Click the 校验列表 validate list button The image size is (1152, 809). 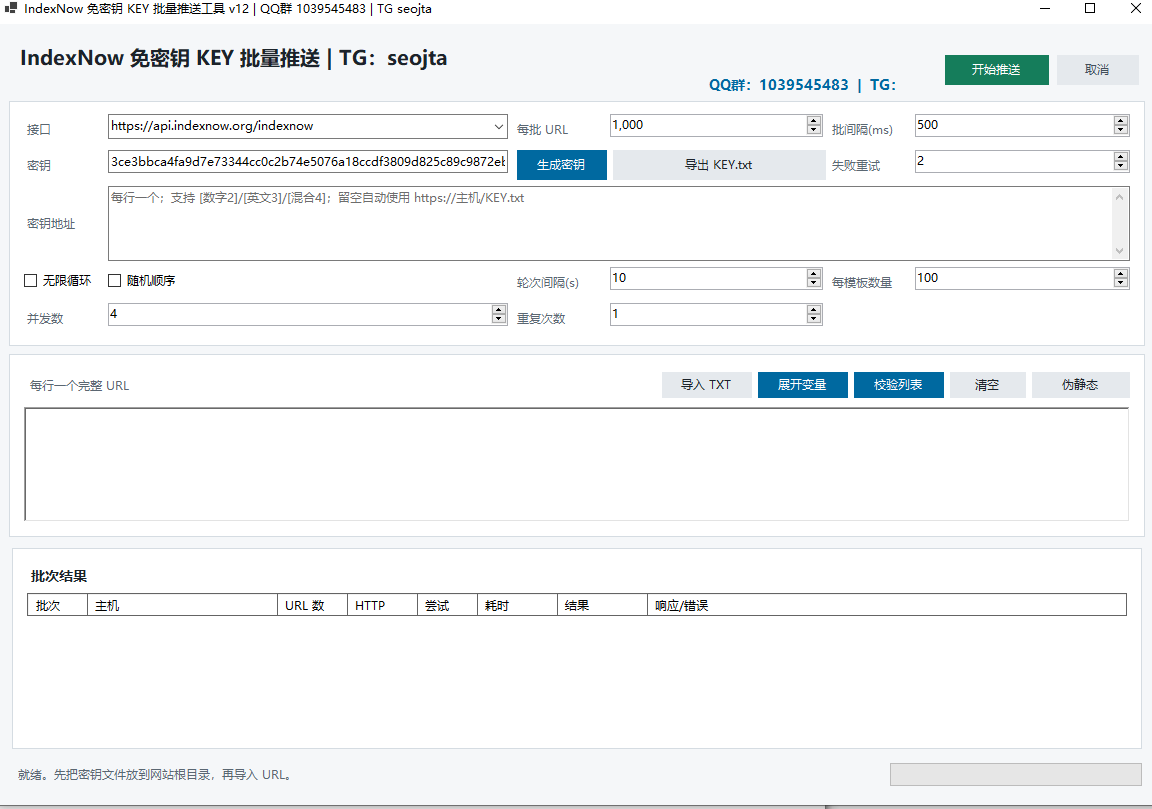click(899, 385)
